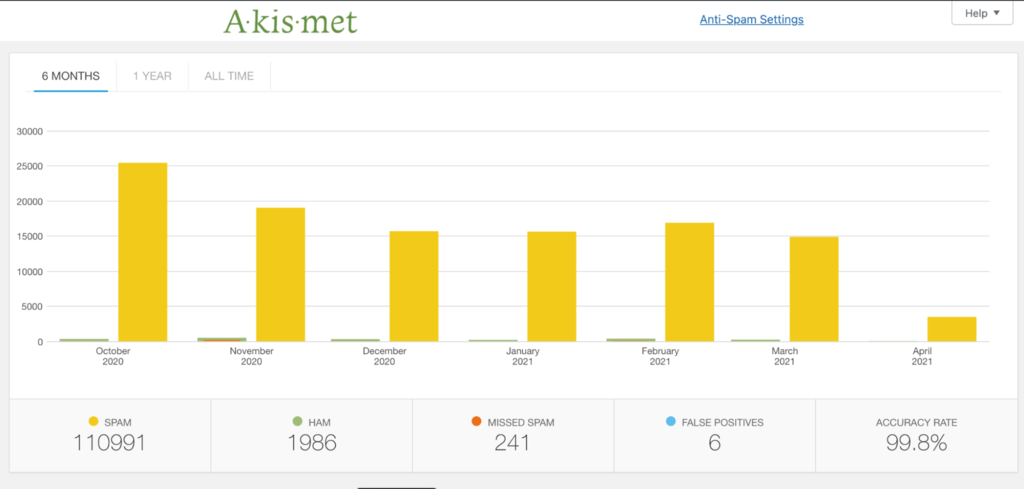
Task: Click the Missed Spam count 241
Action: point(512,443)
